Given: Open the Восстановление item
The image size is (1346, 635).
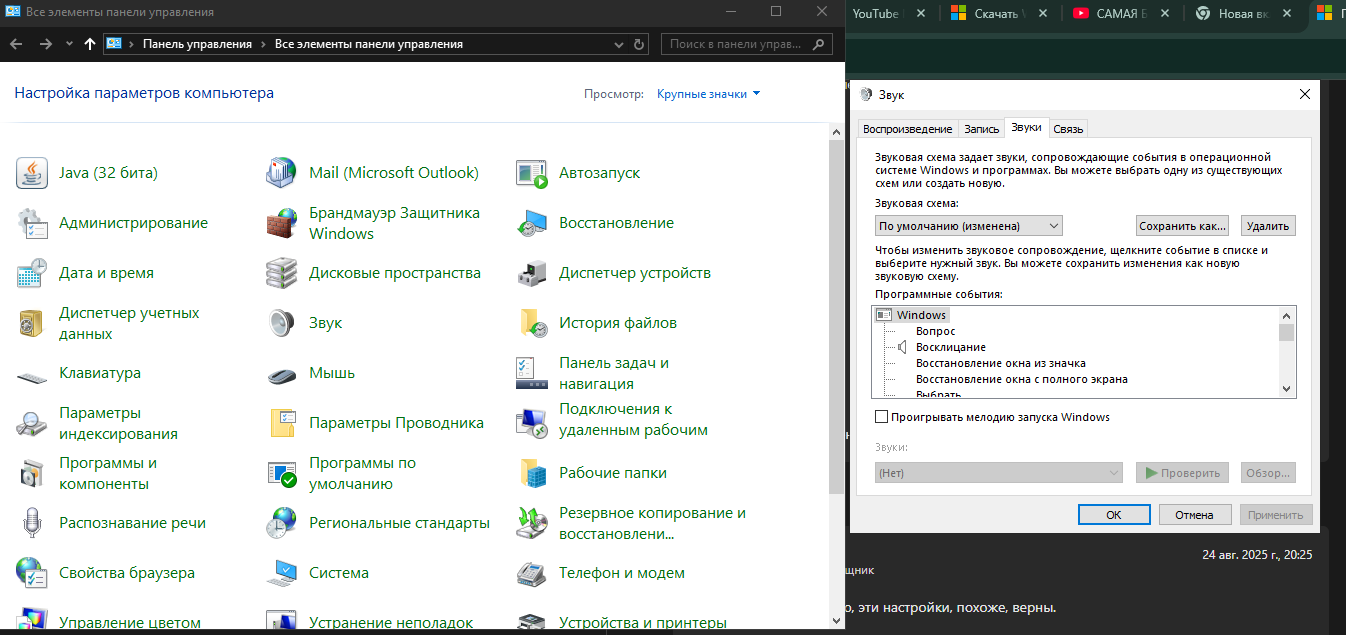Looking at the screenshot, I should [614, 222].
